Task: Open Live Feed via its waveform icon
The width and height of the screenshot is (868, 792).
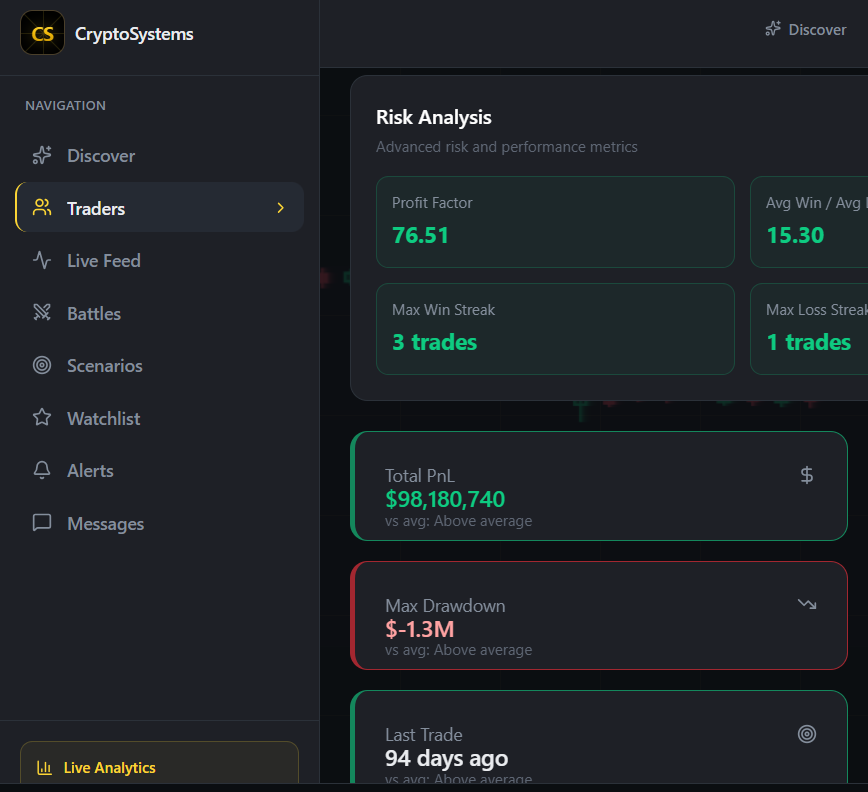Action: (x=41, y=261)
